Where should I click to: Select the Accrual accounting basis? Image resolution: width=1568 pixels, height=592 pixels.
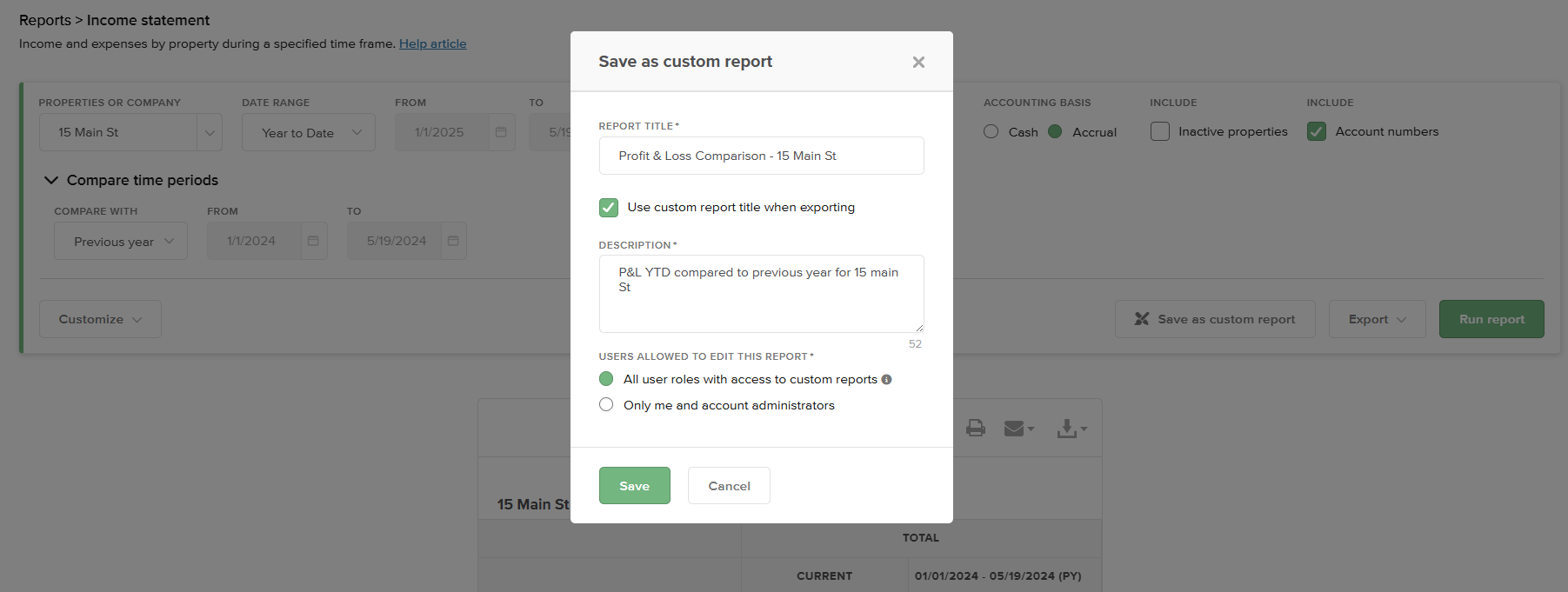click(x=1055, y=132)
